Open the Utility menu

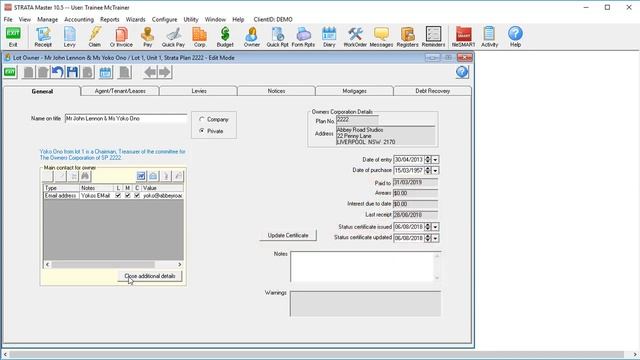[191, 19]
